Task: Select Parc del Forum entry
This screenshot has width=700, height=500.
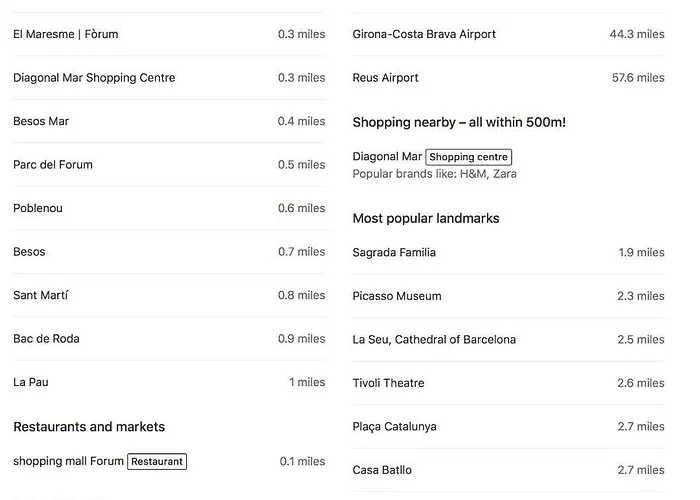Action: (x=169, y=165)
